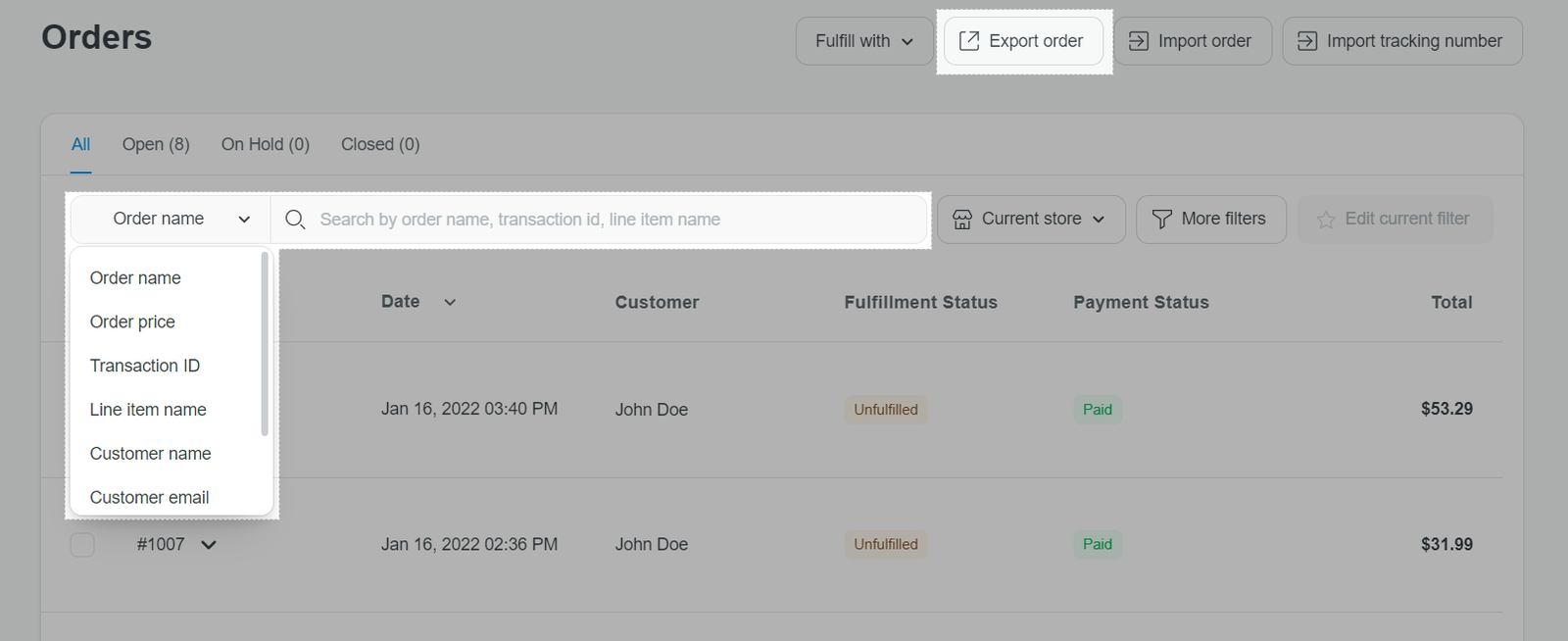
Task: Focus the order search input field
Action: tap(599, 220)
